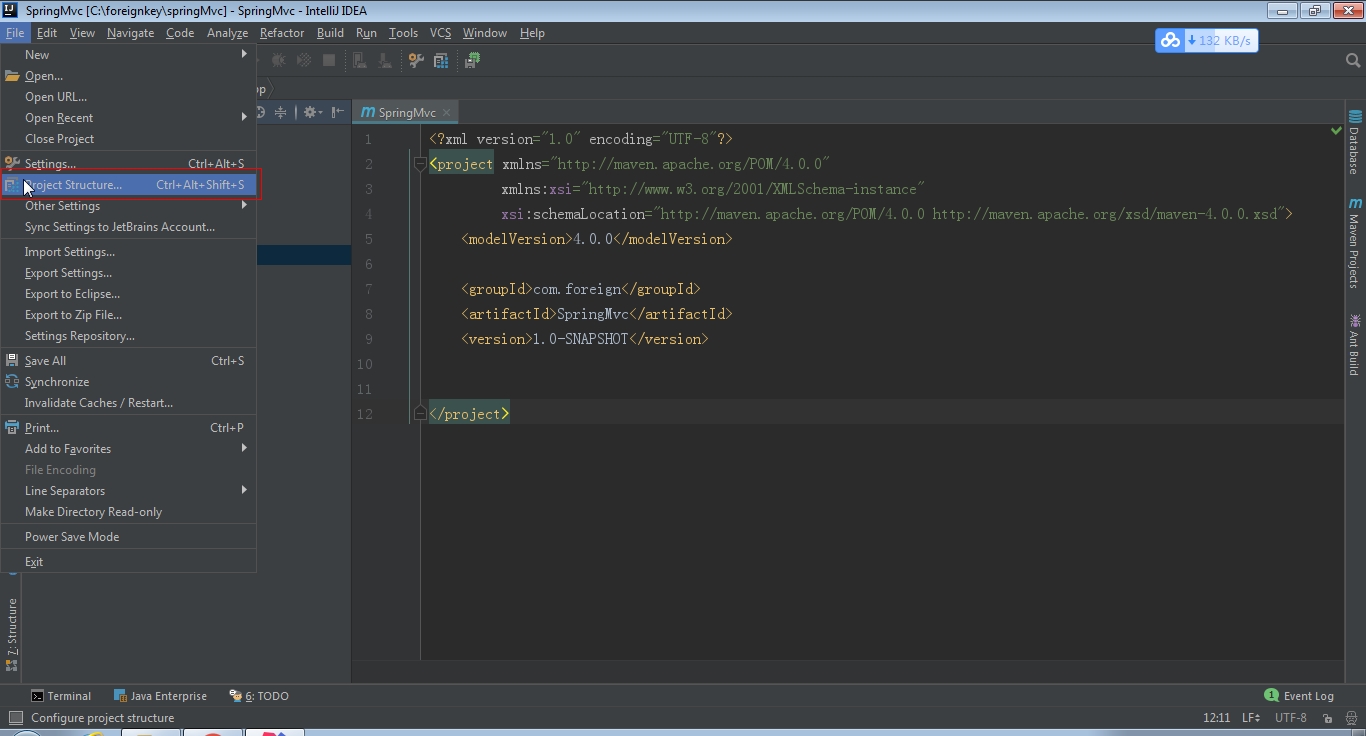Select Project Structure... menu entry
The image size is (1366, 736).
[x=128, y=185]
